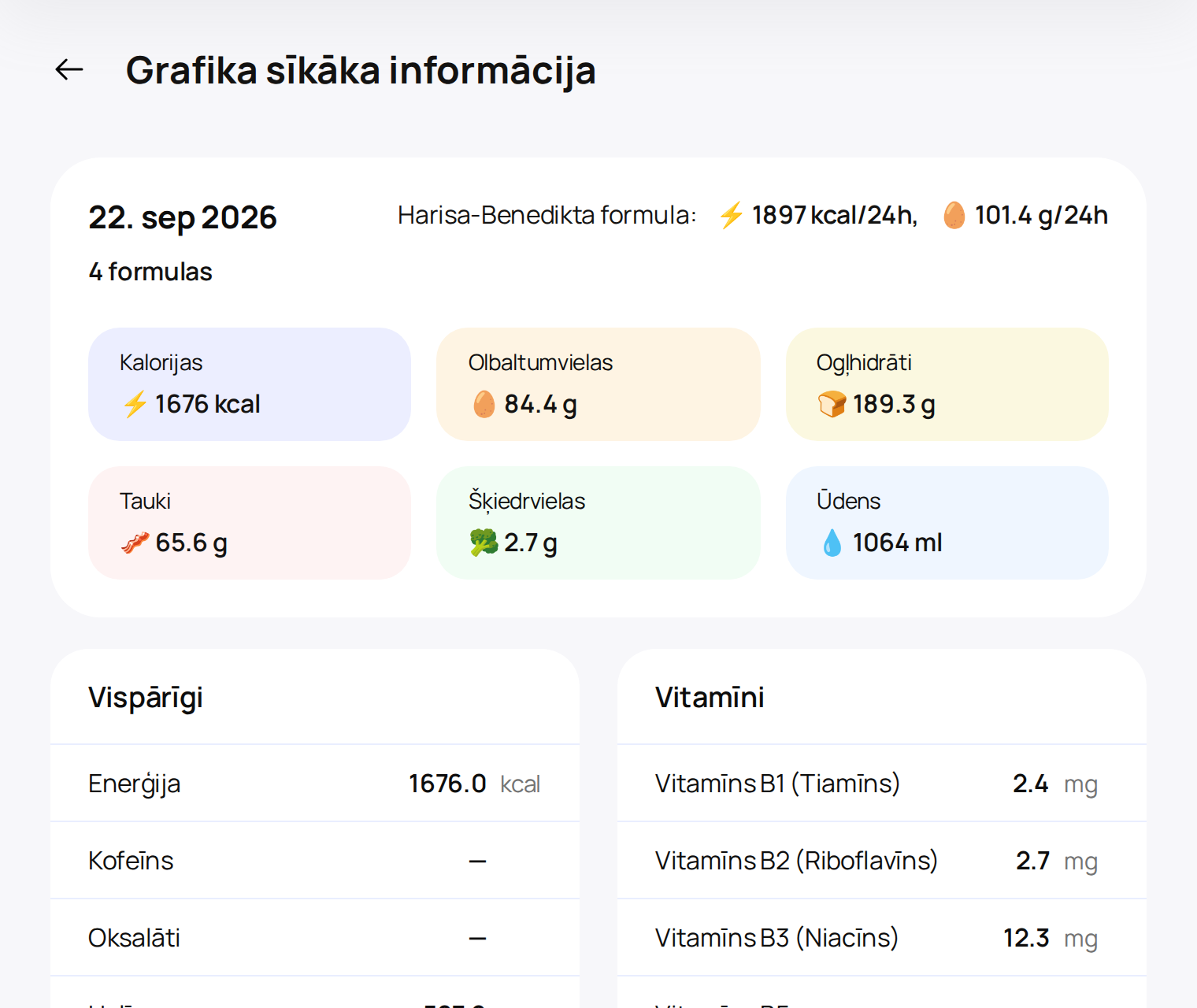Click the egg icon in Olbaltumvielas card
1197x1008 pixels.
pyautogui.click(x=484, y=404)
